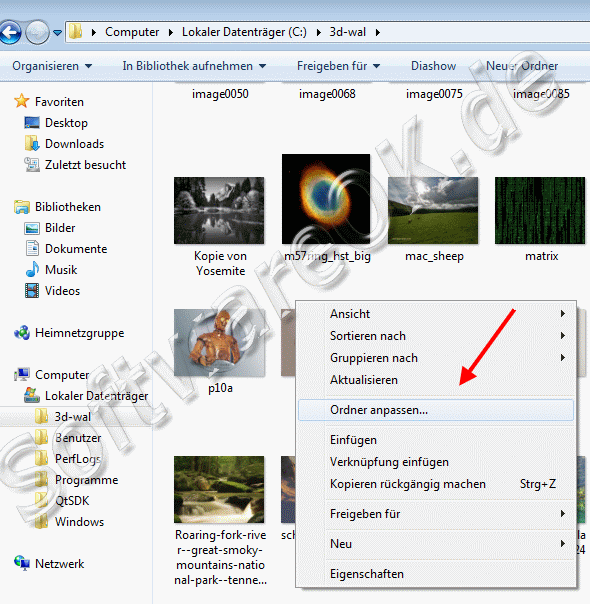Choose Ordner anpassen... in the context menu
This screenshot has width=590, height=604.
(x=436, y=410)
